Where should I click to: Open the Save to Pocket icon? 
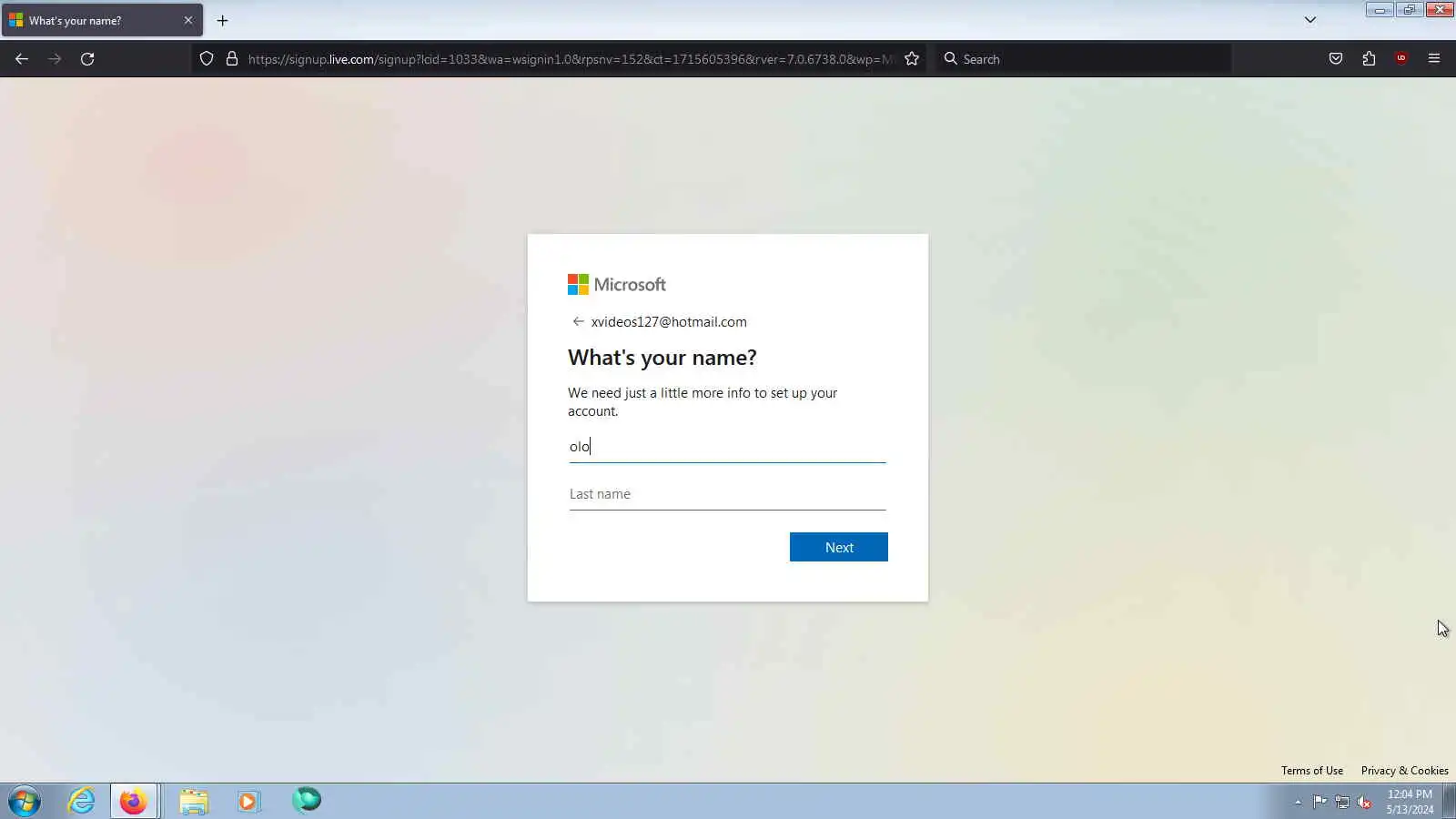point(1336,59)
